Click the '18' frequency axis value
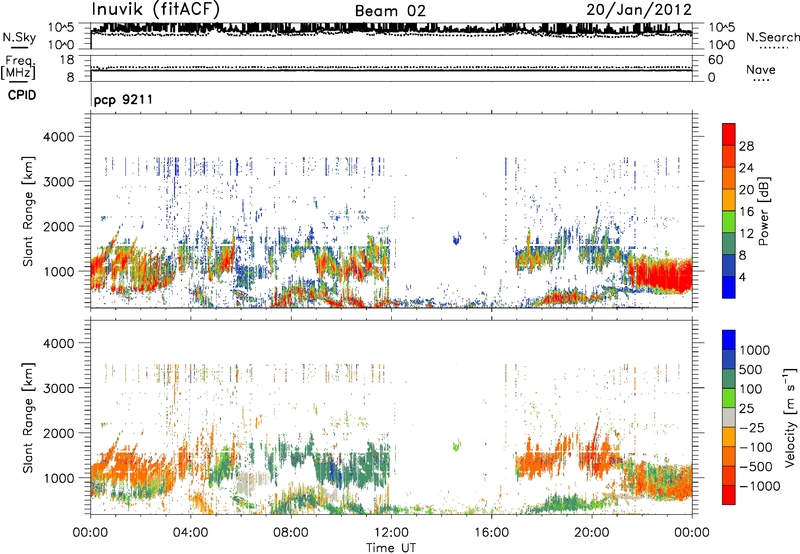The height and width of the screenshot is (554, 800). coord(67,60)
